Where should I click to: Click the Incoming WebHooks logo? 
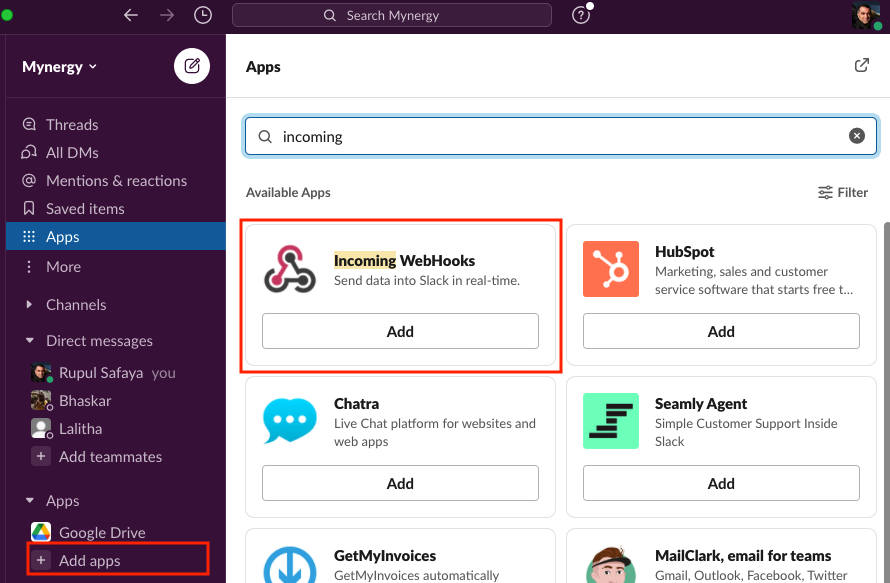(289, 269)
